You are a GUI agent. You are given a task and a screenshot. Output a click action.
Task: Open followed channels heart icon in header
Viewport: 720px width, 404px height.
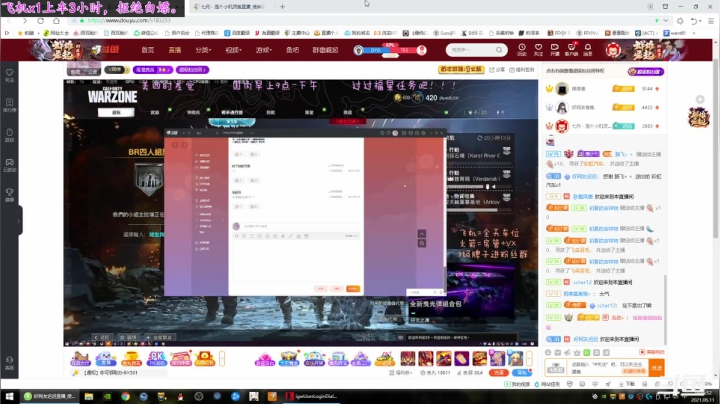[x=538, y=50]
